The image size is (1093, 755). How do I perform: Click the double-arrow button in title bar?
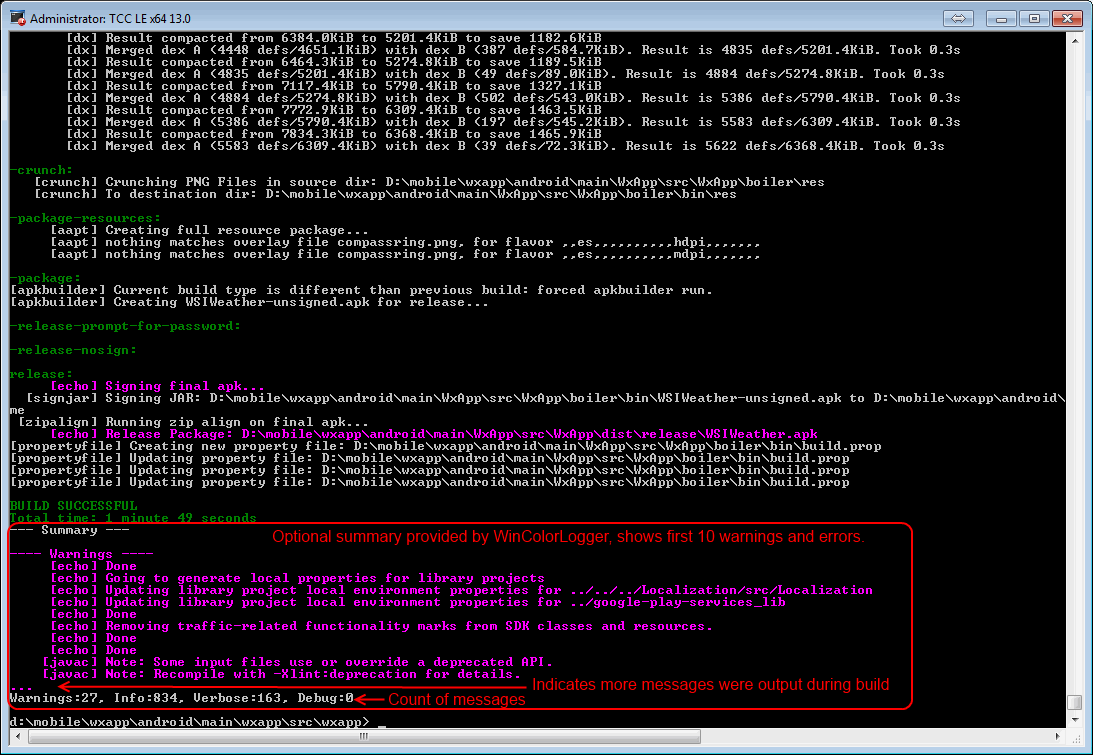click(x=958, y=18)
